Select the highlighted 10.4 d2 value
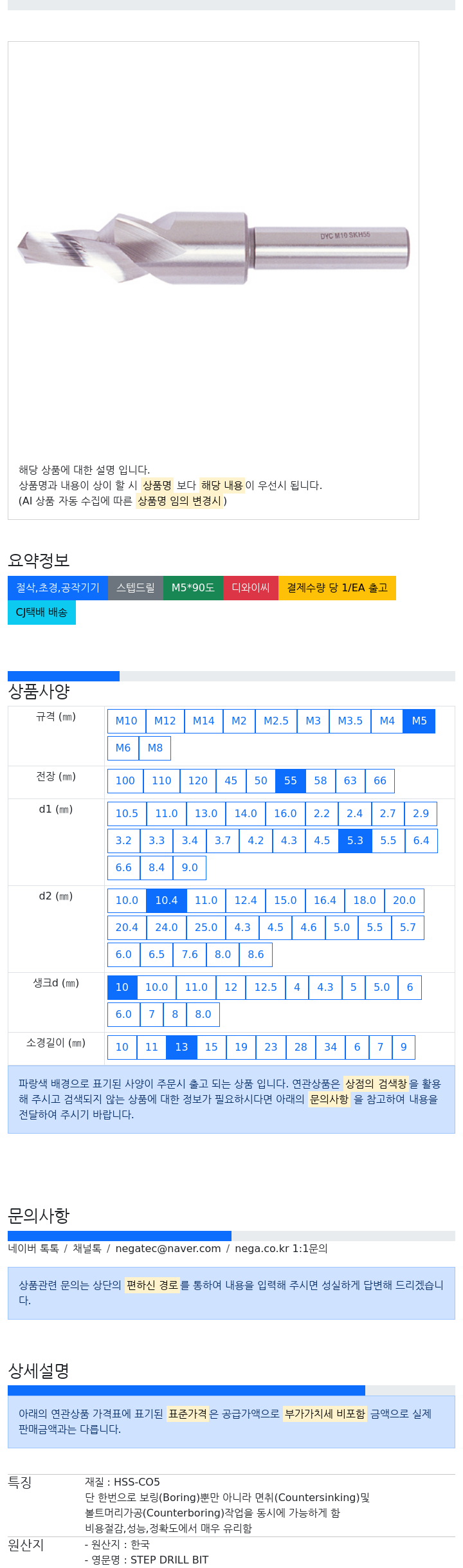463x1568 pixels. tap(167, 900)
